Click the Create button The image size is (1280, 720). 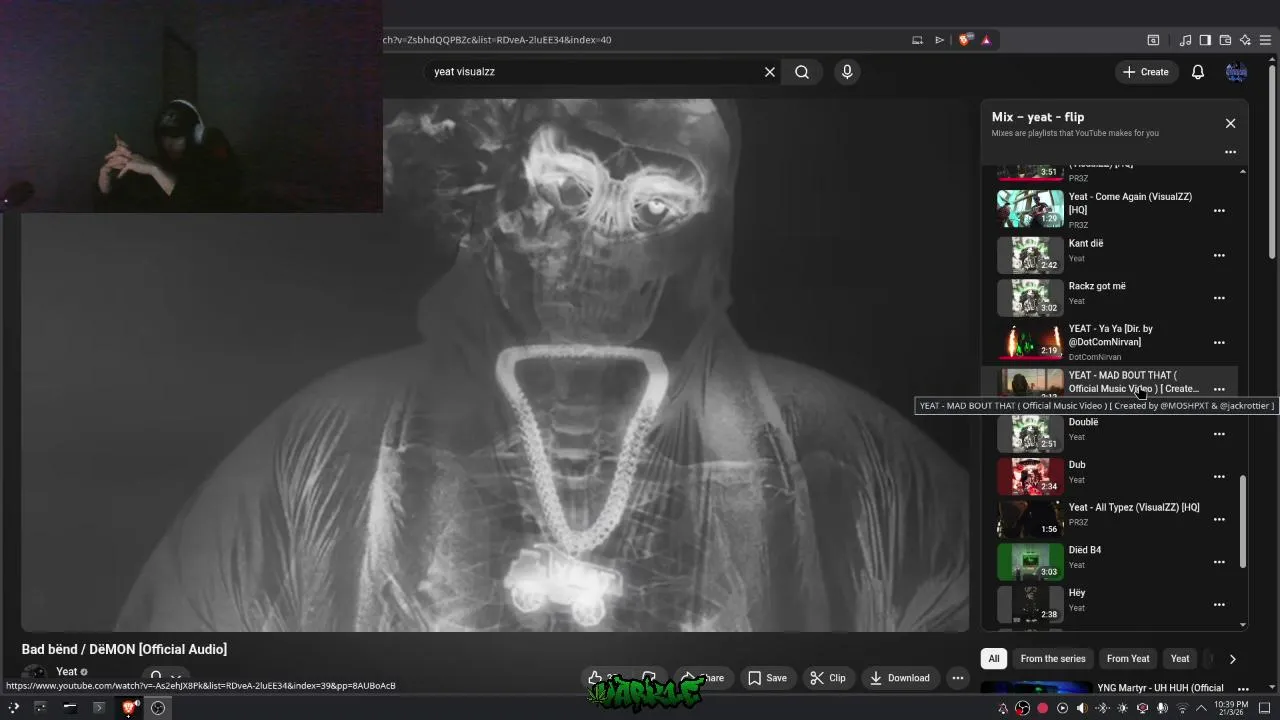click(x=1146, y=72)
